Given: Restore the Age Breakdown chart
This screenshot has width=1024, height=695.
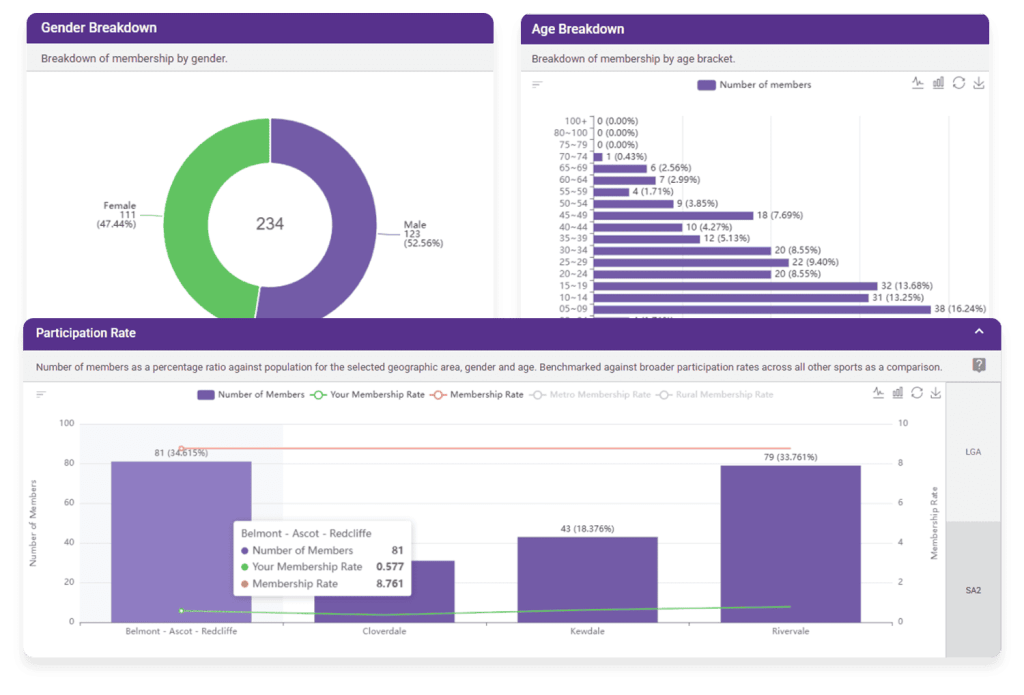Looking at the screenshot, I should coord(959,84).
